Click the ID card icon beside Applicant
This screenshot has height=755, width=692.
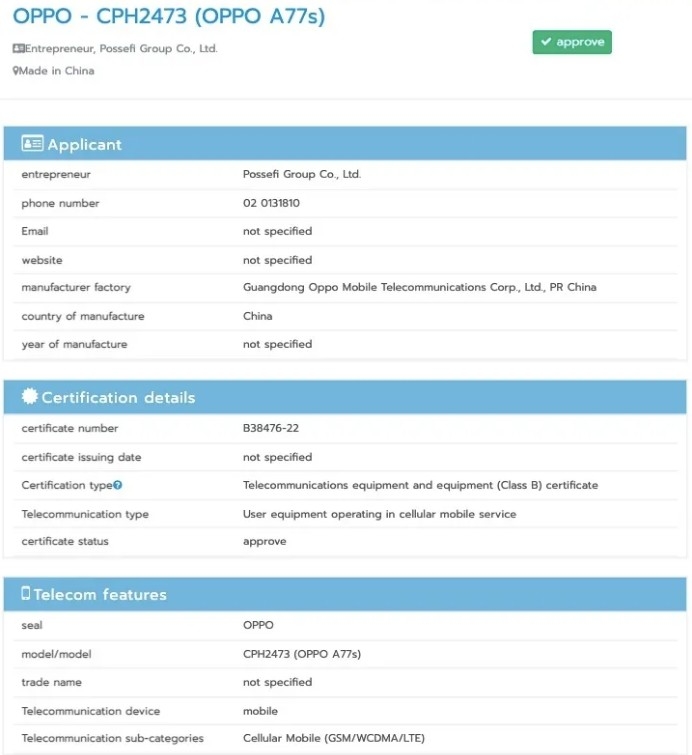(32, 144)
